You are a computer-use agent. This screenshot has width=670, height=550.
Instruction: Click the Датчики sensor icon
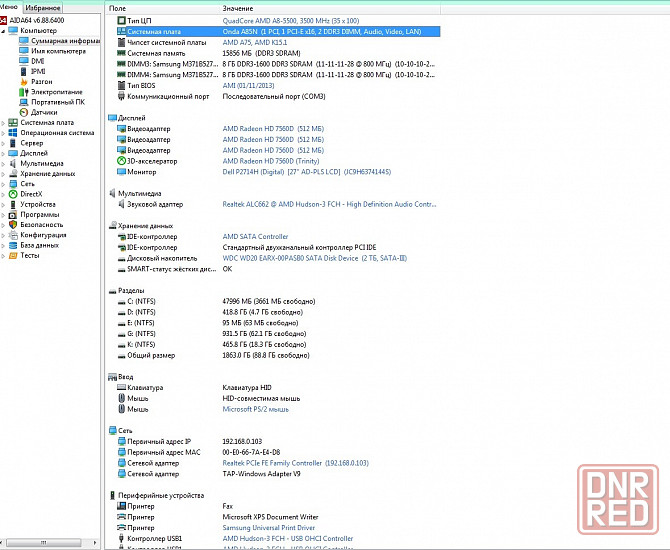click(x=24, y=112)
